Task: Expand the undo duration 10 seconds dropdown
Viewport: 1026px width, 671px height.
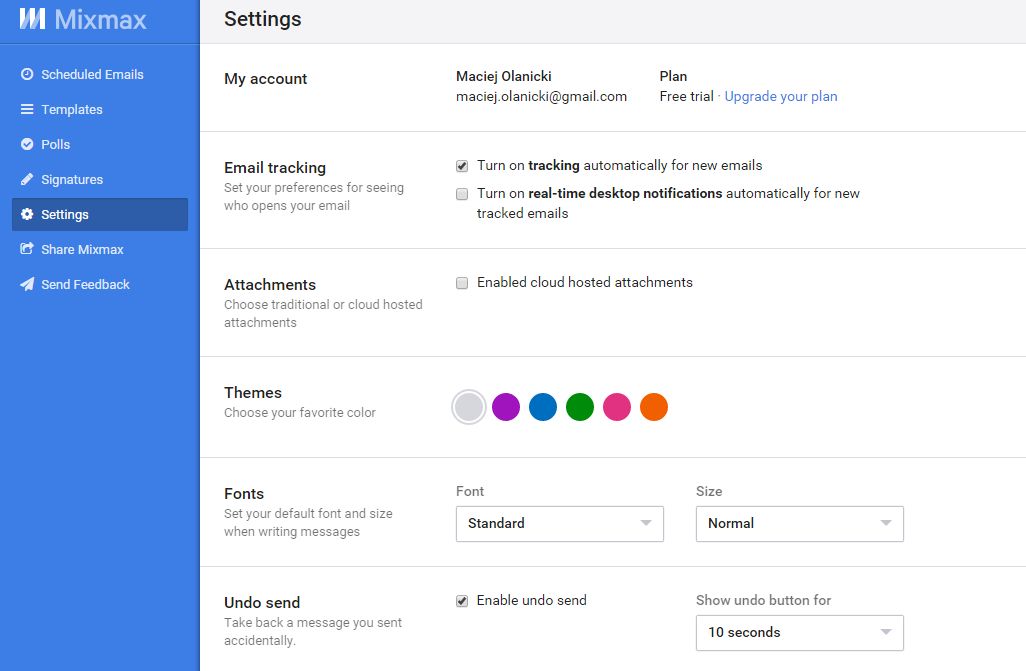Action: coord(799,632)
